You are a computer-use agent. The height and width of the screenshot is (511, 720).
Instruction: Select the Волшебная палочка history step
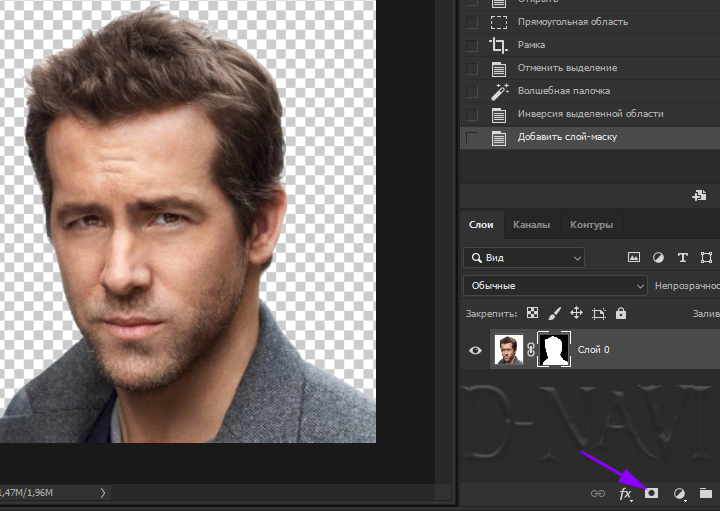[590, 91]
